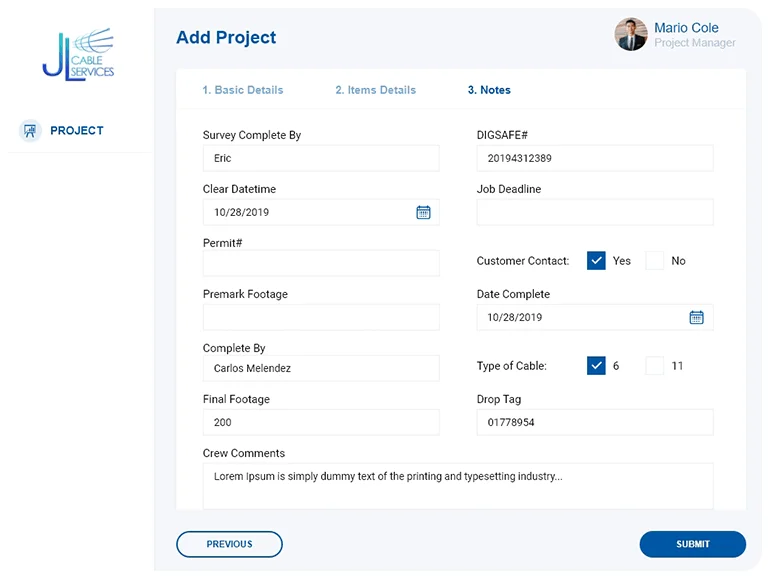Click the Project sidebar presentation icon
770x579 pixels.
coord(30,131)
